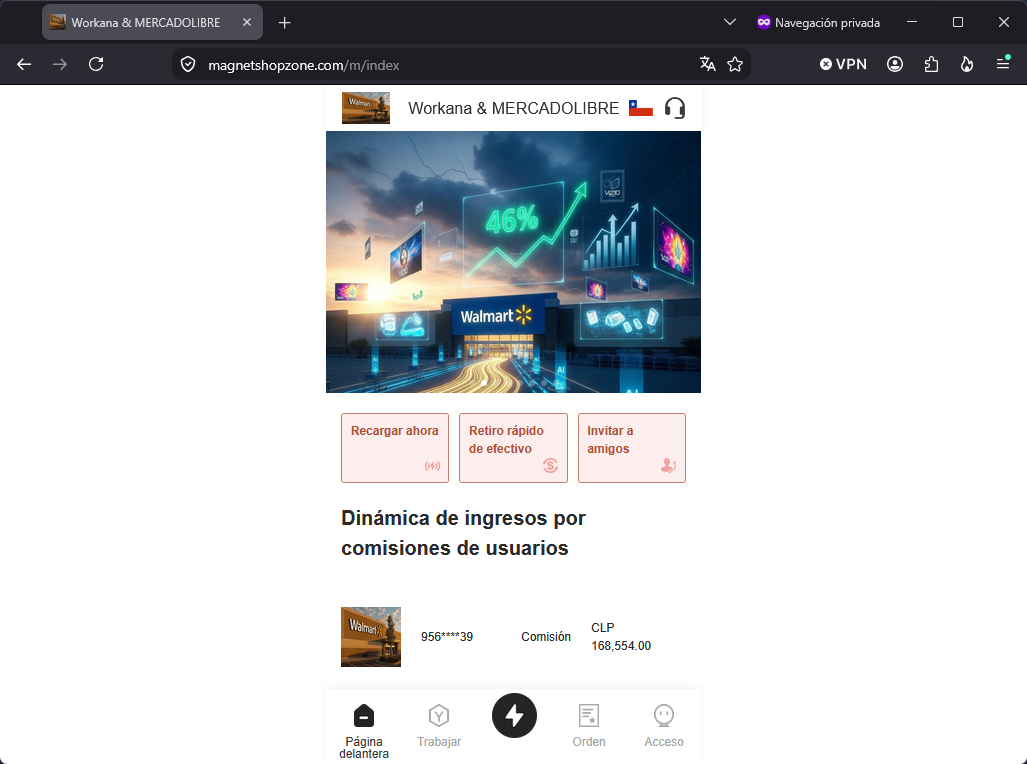
Task: Minimize the browser window
Action: point(912,22)
